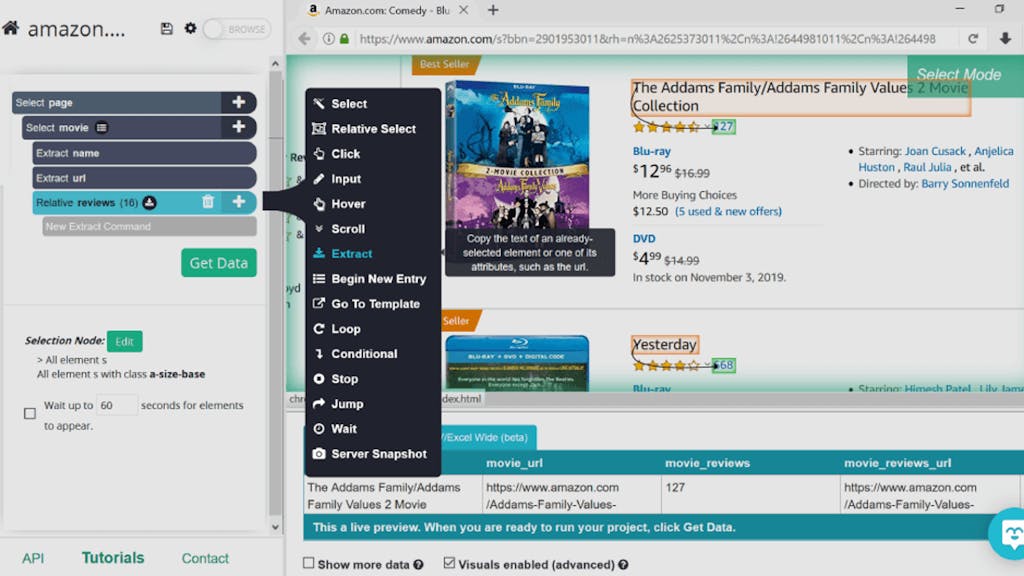Open the chat support bubble icon
This screenshot has height=576, width=1024.
(1009, 534)
